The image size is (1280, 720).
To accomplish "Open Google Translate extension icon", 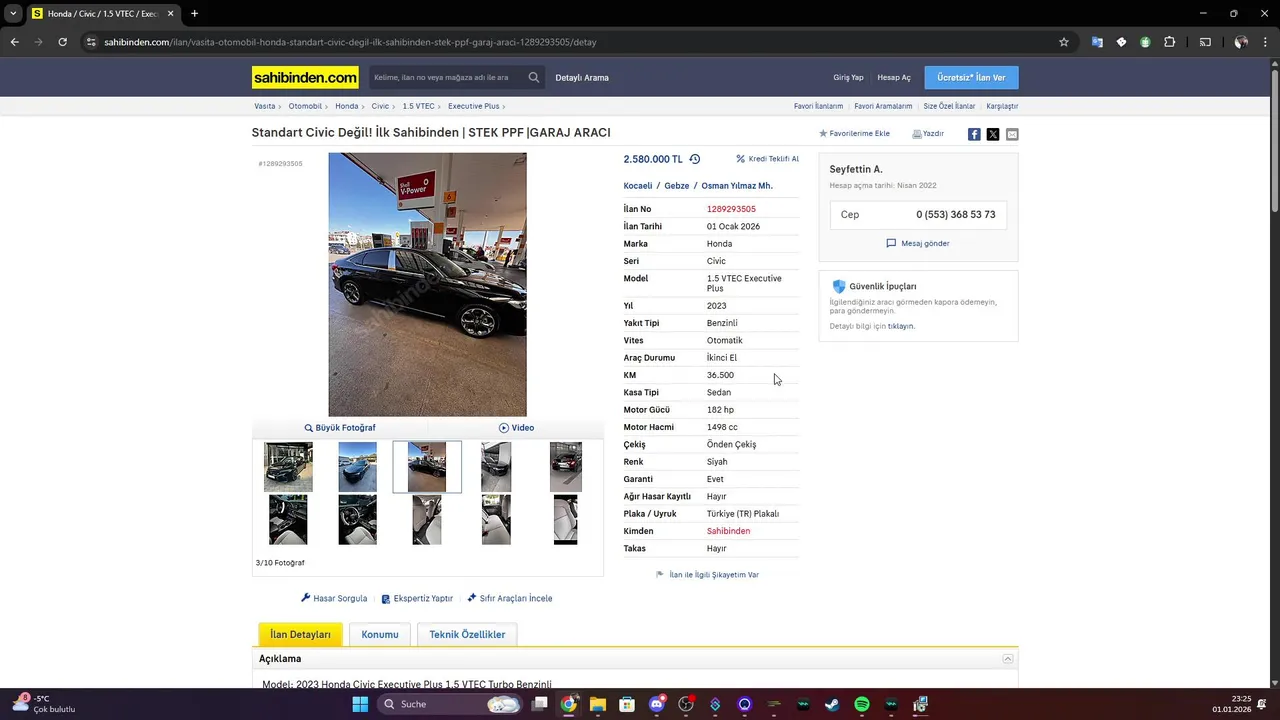I will (x=1097, y=42).
